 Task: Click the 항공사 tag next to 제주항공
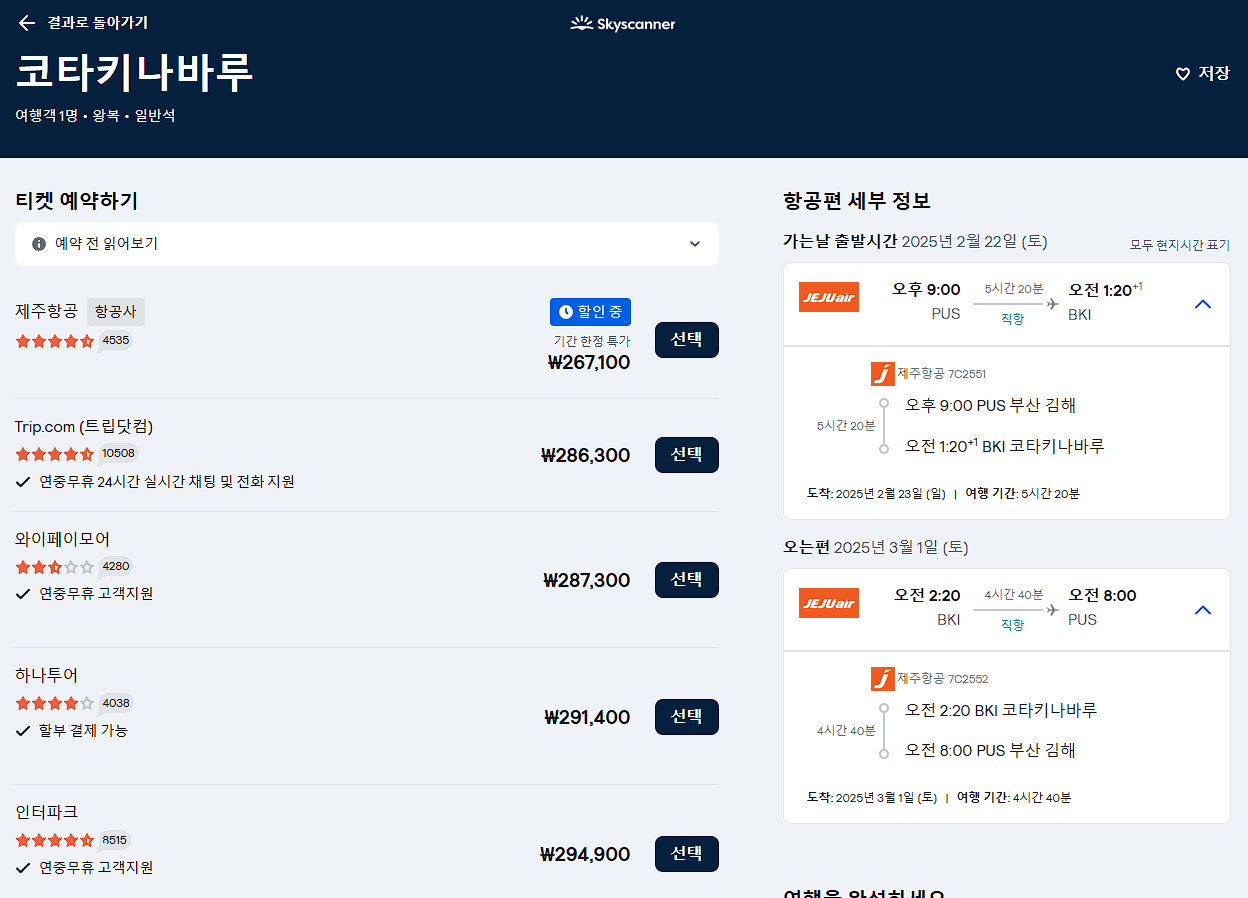pyautogui.click(x=116, y=312)
